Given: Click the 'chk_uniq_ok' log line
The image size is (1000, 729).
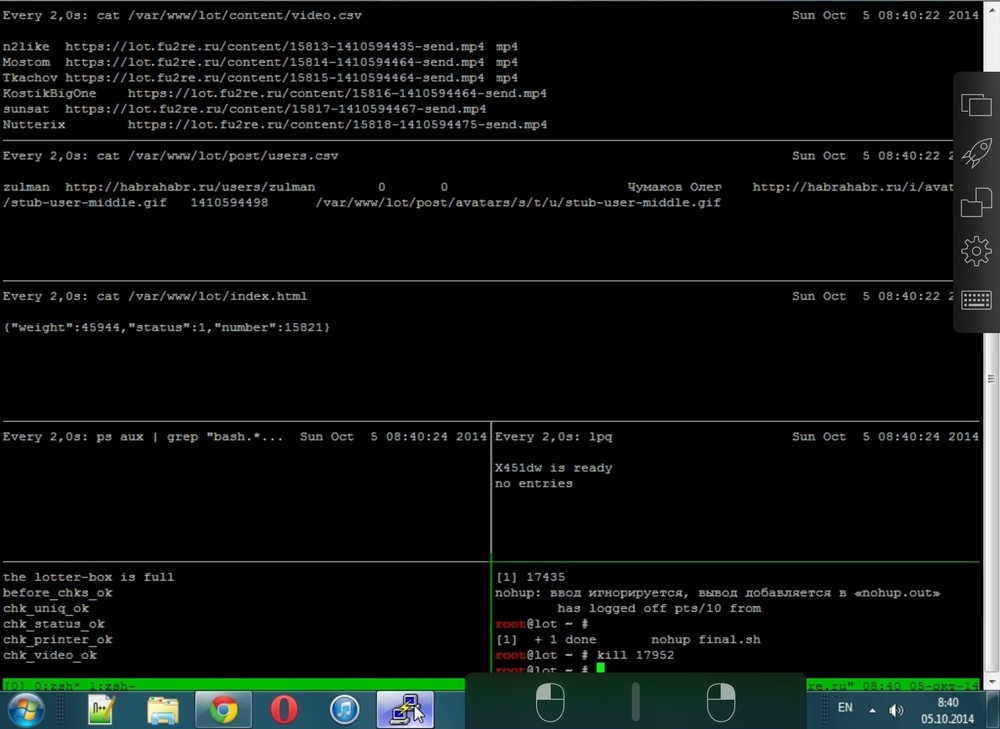Looking at the screenshot, I should coord(46,608).
